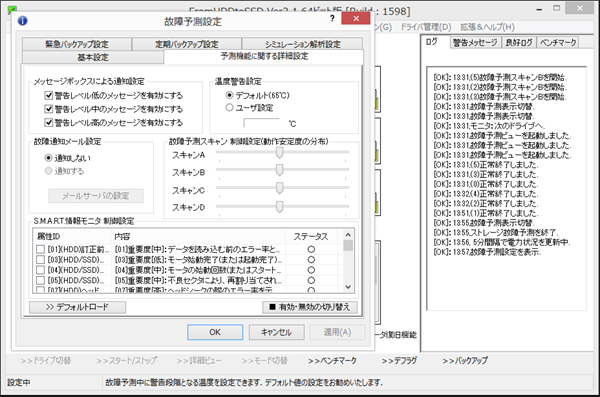Toggle 警告レベル中のメッセージを有効にする checkbox
This screenshot has width=600, height=397.
tap(49, 109)
